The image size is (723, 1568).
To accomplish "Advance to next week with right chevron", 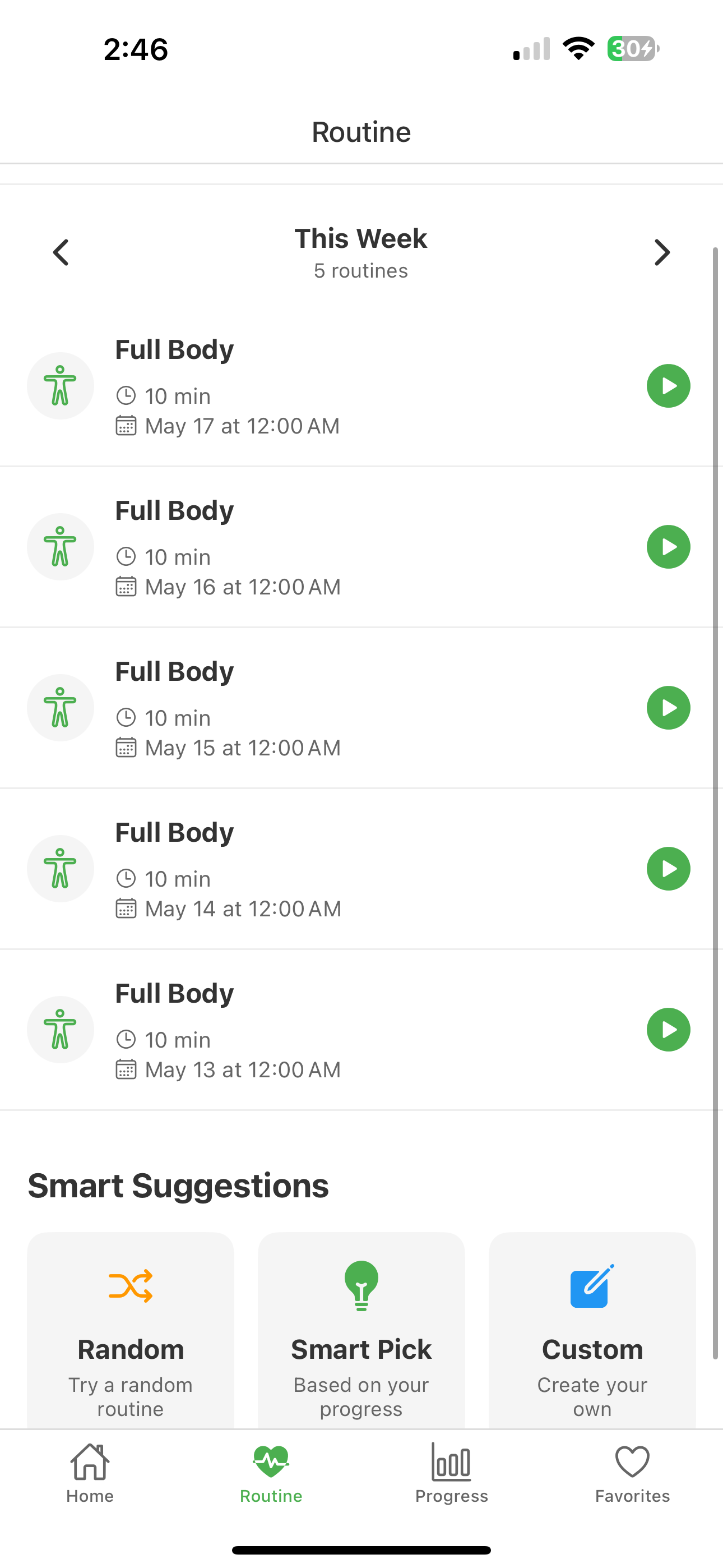I will 662,252.
